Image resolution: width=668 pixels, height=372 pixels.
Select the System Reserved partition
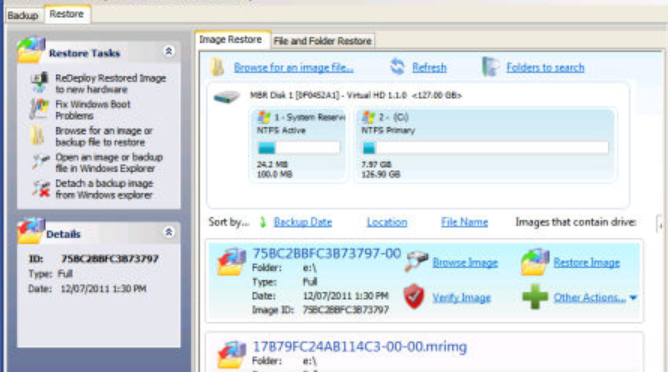[x=298, y=145]
